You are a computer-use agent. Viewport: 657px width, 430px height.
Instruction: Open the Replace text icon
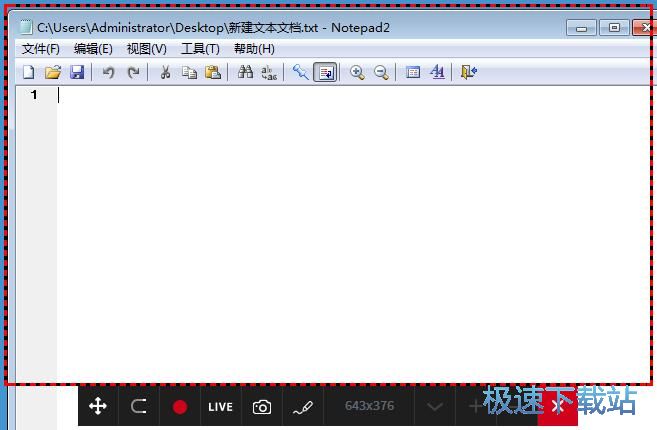[269, 72]
